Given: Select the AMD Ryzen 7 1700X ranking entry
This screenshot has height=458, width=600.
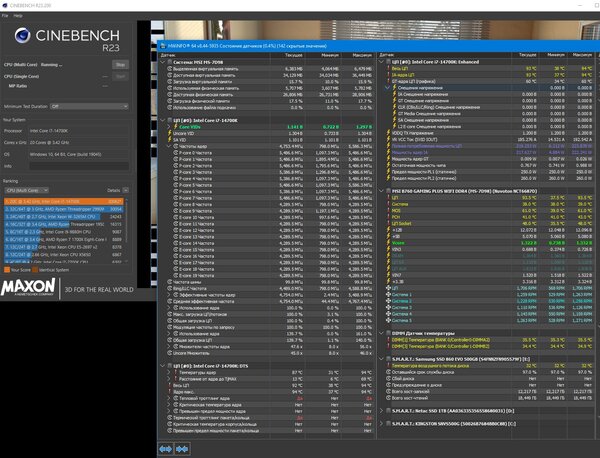Looking at the screenshot, I should [x=64, y=239].
